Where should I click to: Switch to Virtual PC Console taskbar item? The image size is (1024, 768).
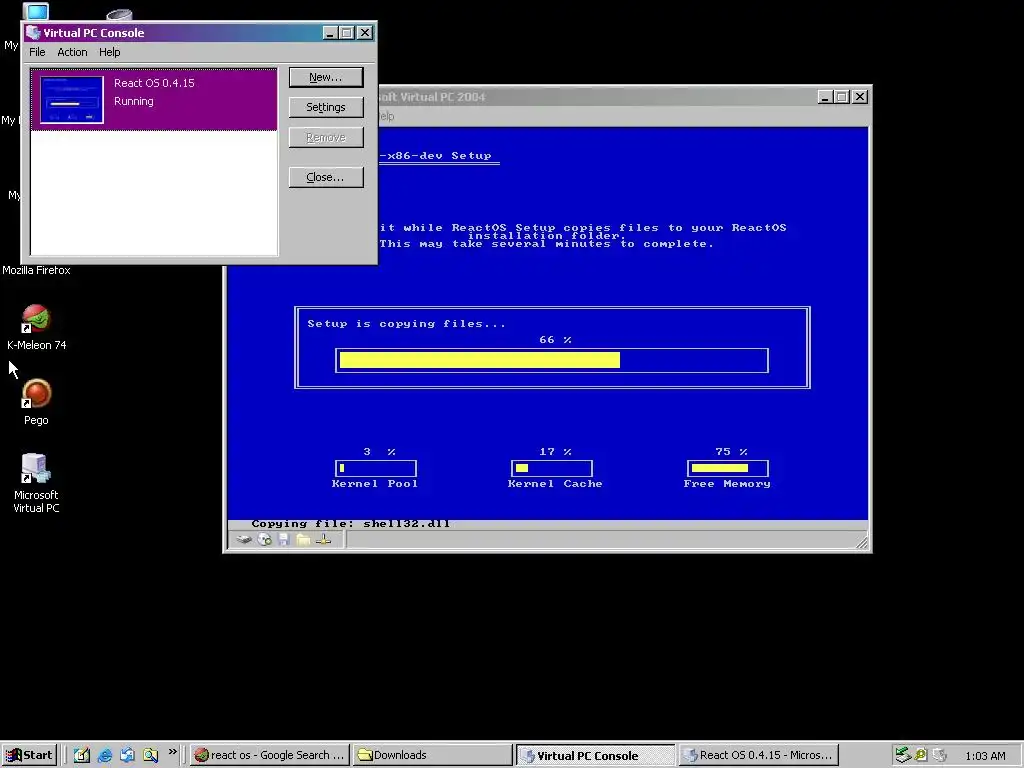(595, 755)
